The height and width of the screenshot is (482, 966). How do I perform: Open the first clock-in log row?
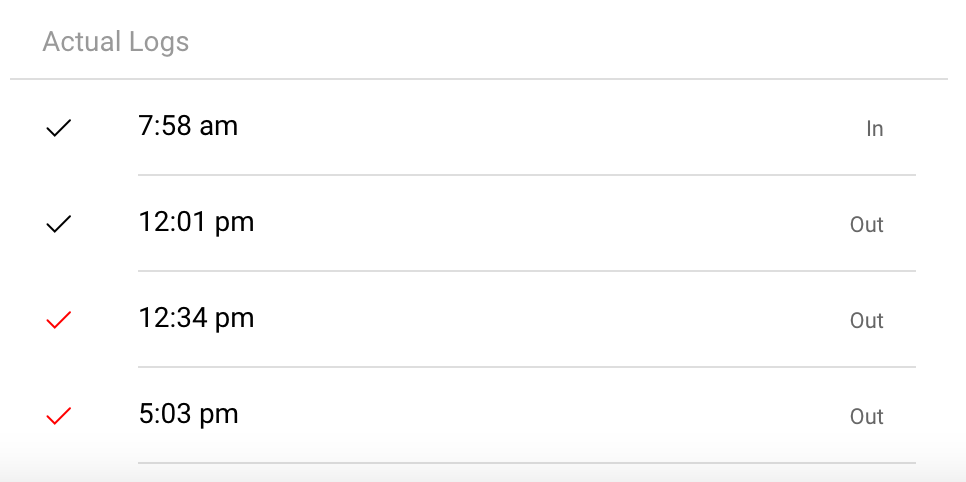[500, 128]
